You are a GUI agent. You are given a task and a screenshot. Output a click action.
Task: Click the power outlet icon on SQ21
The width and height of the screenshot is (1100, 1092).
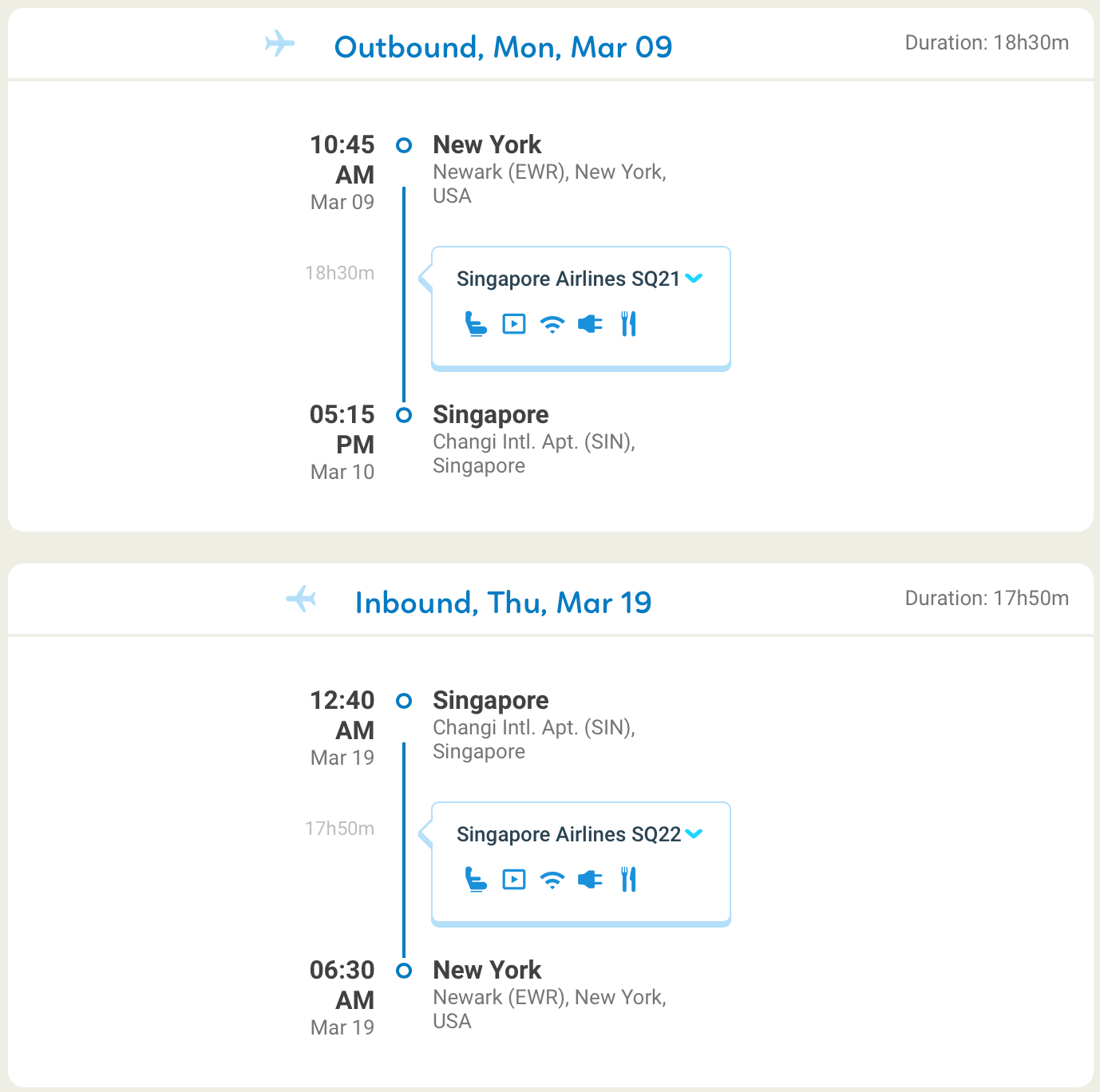click(590, 324)
